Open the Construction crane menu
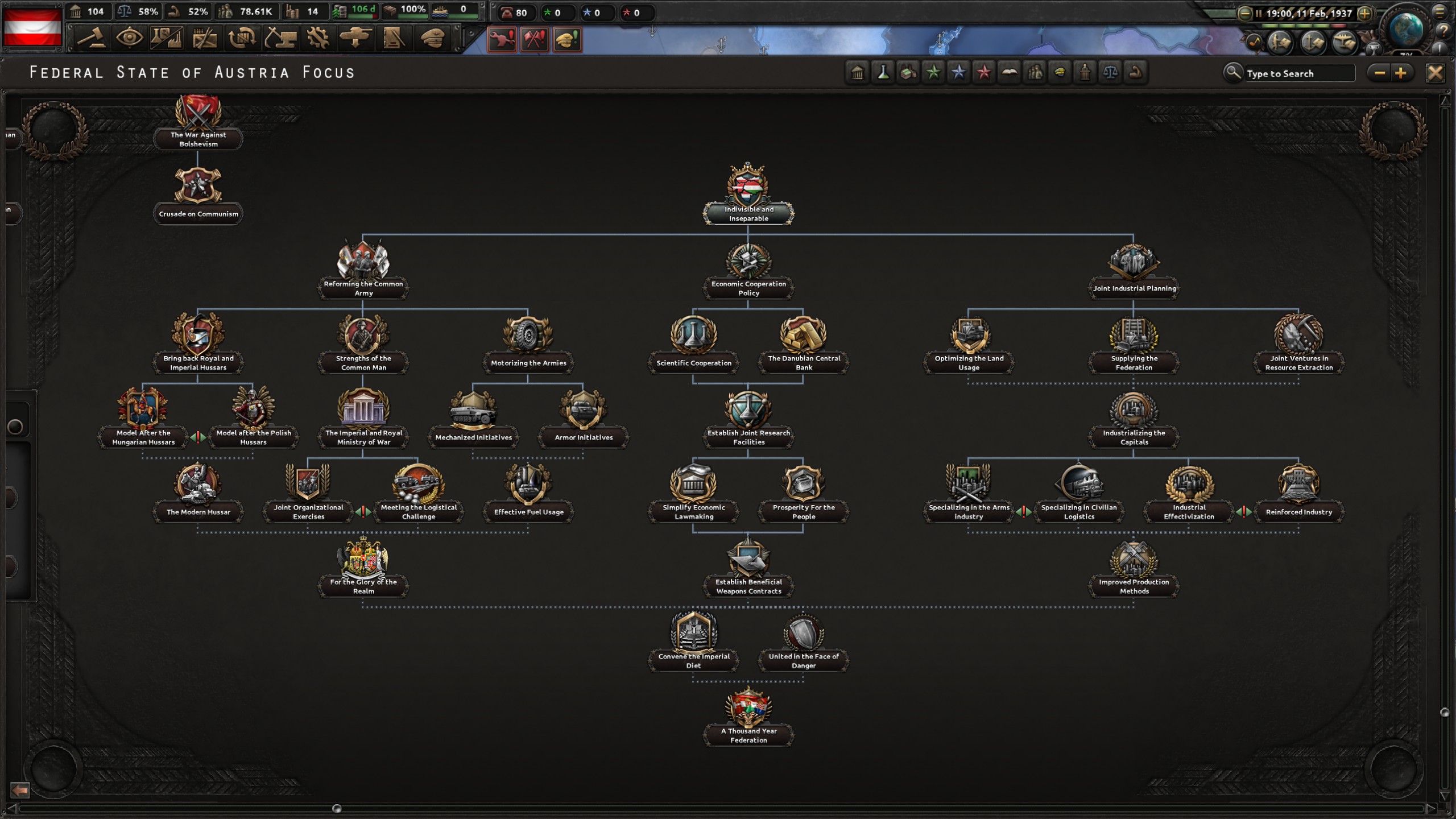1456x819 pixels. 280,39
